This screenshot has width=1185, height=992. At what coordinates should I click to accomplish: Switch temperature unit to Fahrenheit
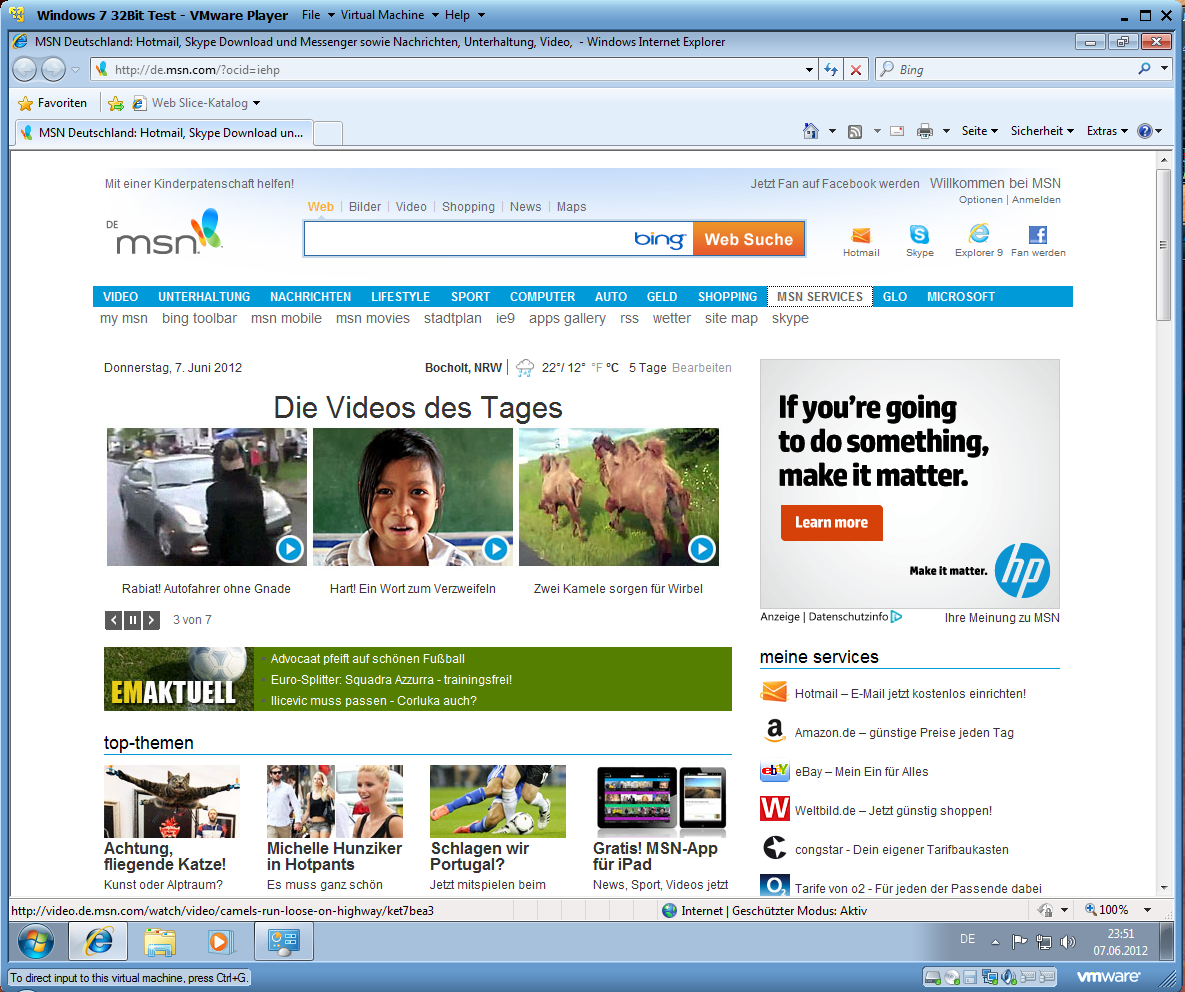[x=597, y=368]
